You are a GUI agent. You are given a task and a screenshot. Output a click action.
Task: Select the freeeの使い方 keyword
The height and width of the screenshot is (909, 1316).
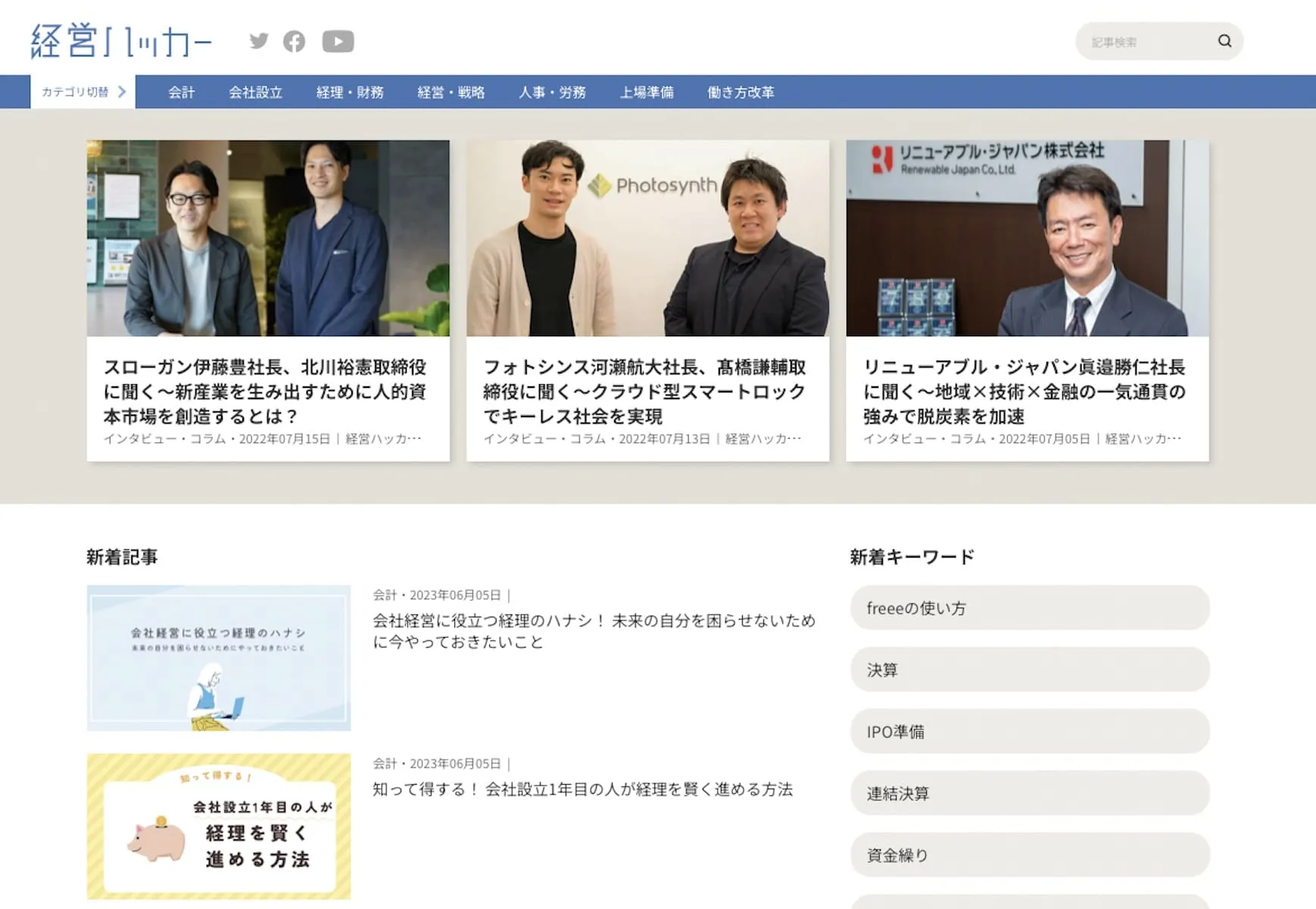click(x=1030, y=608)
